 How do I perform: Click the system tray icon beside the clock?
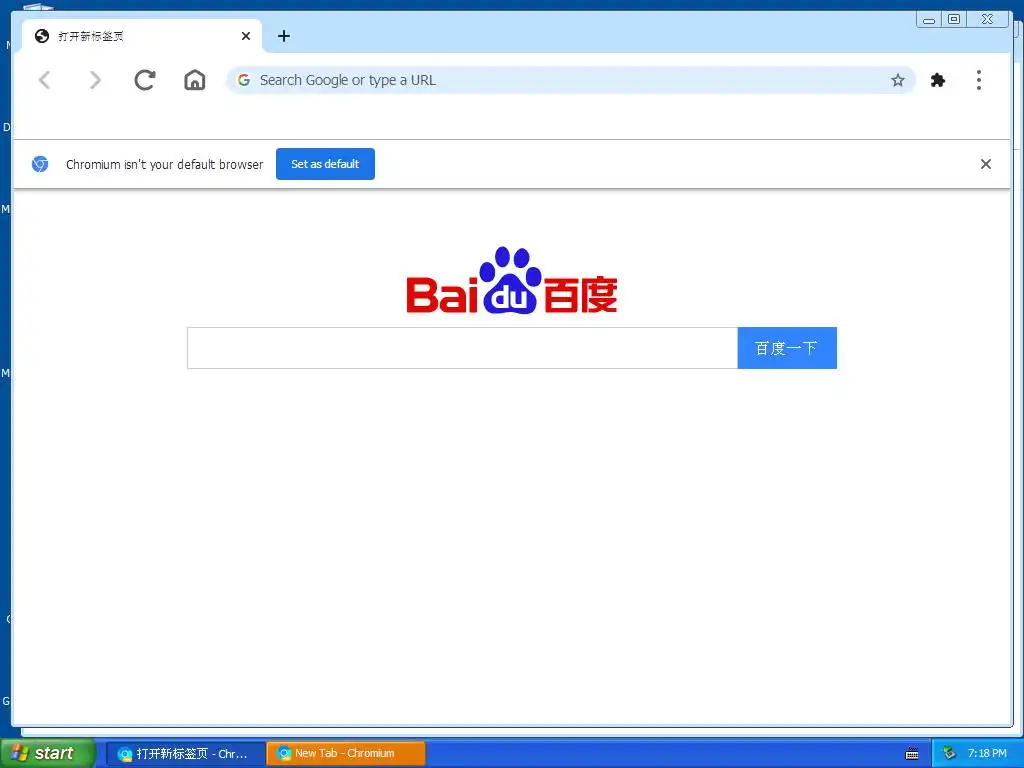coord(949,754)
